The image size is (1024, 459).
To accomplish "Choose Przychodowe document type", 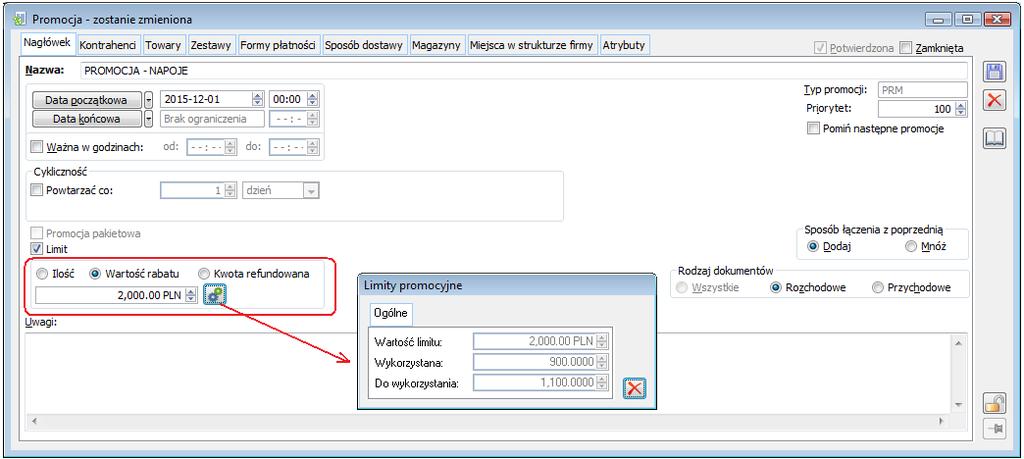I will point(877,287).
